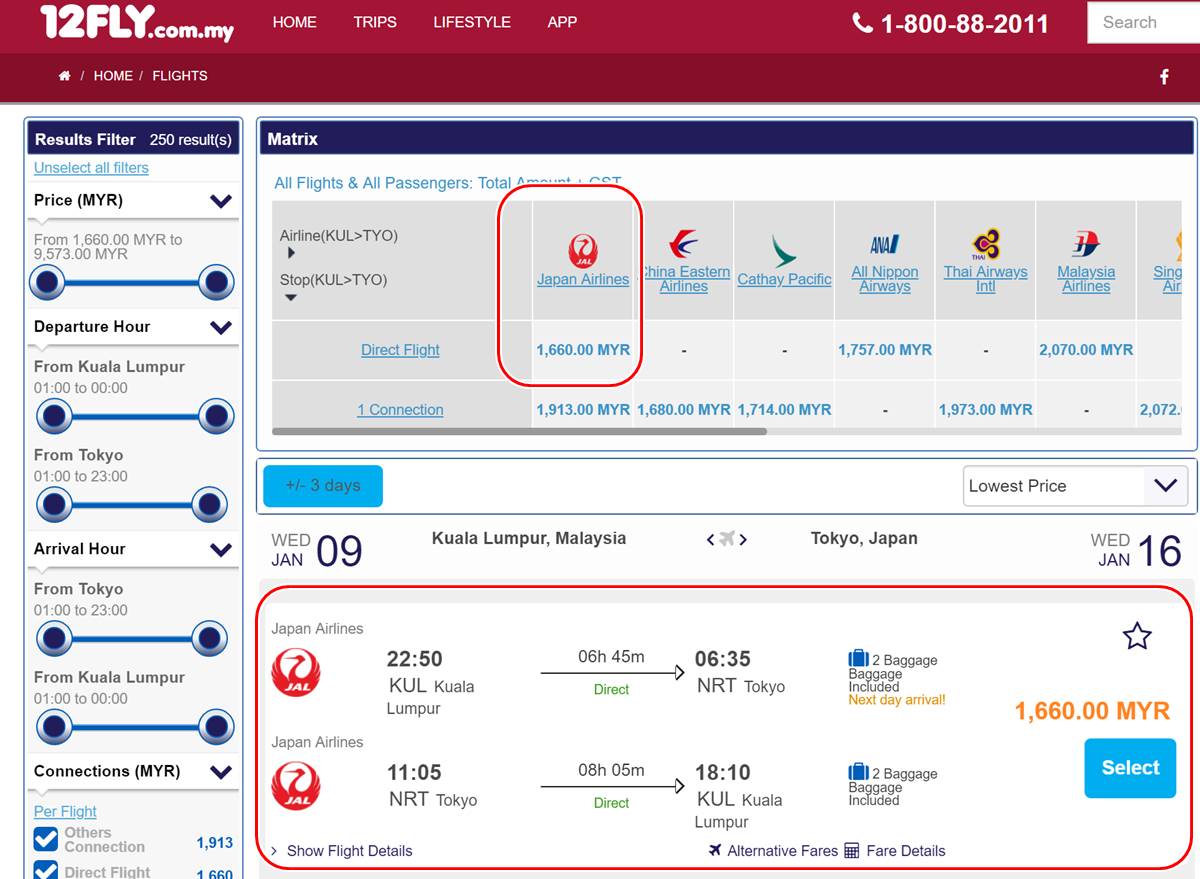Viewport: 1200px width, 879px height.
Task: Click the Direct Flight row link
Action: point(400,350)
